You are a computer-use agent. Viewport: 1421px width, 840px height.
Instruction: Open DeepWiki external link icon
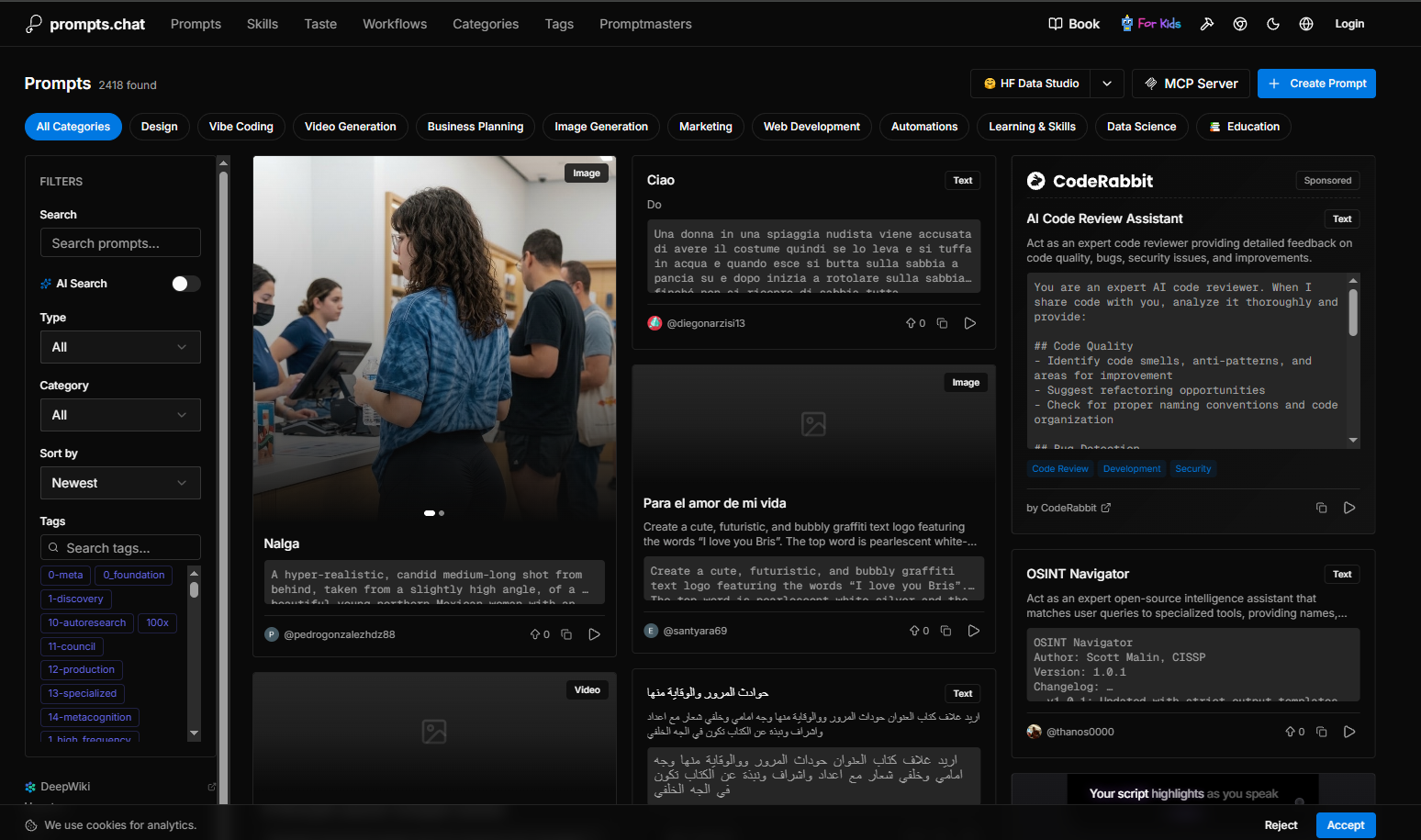[212, 787]
